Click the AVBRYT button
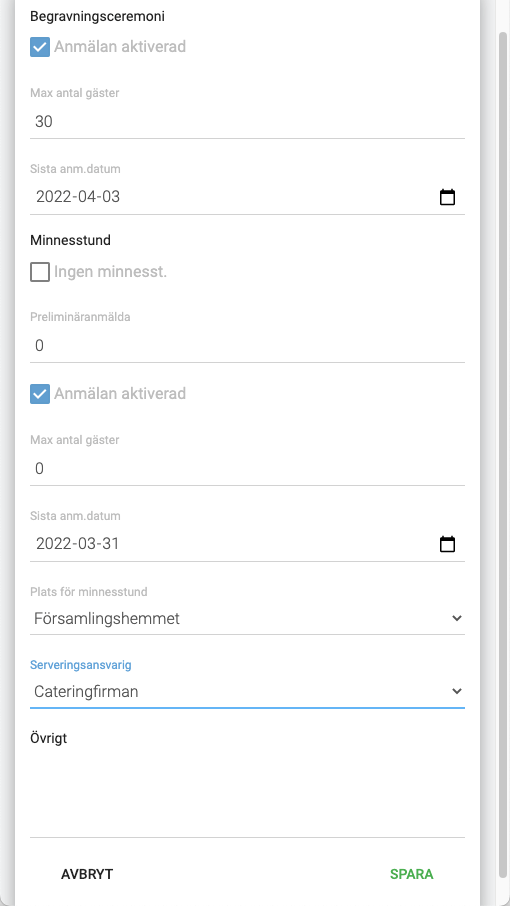 pyautogui.click(x=87, y=874)
